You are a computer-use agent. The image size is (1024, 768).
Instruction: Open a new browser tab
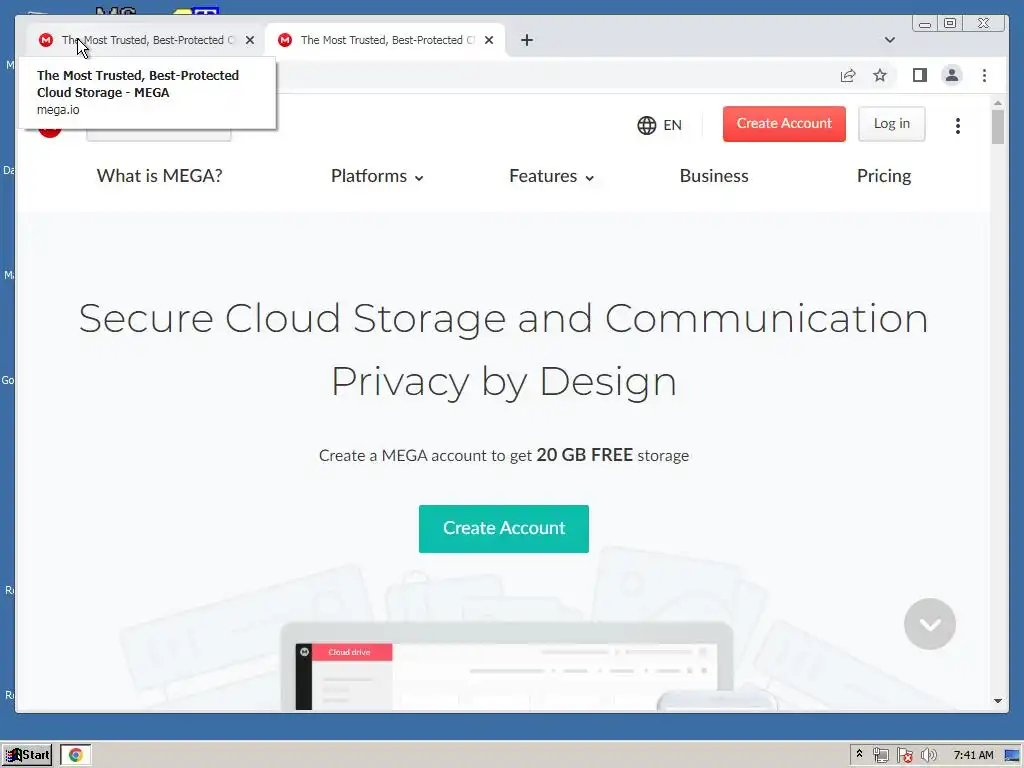pos(526,40)
